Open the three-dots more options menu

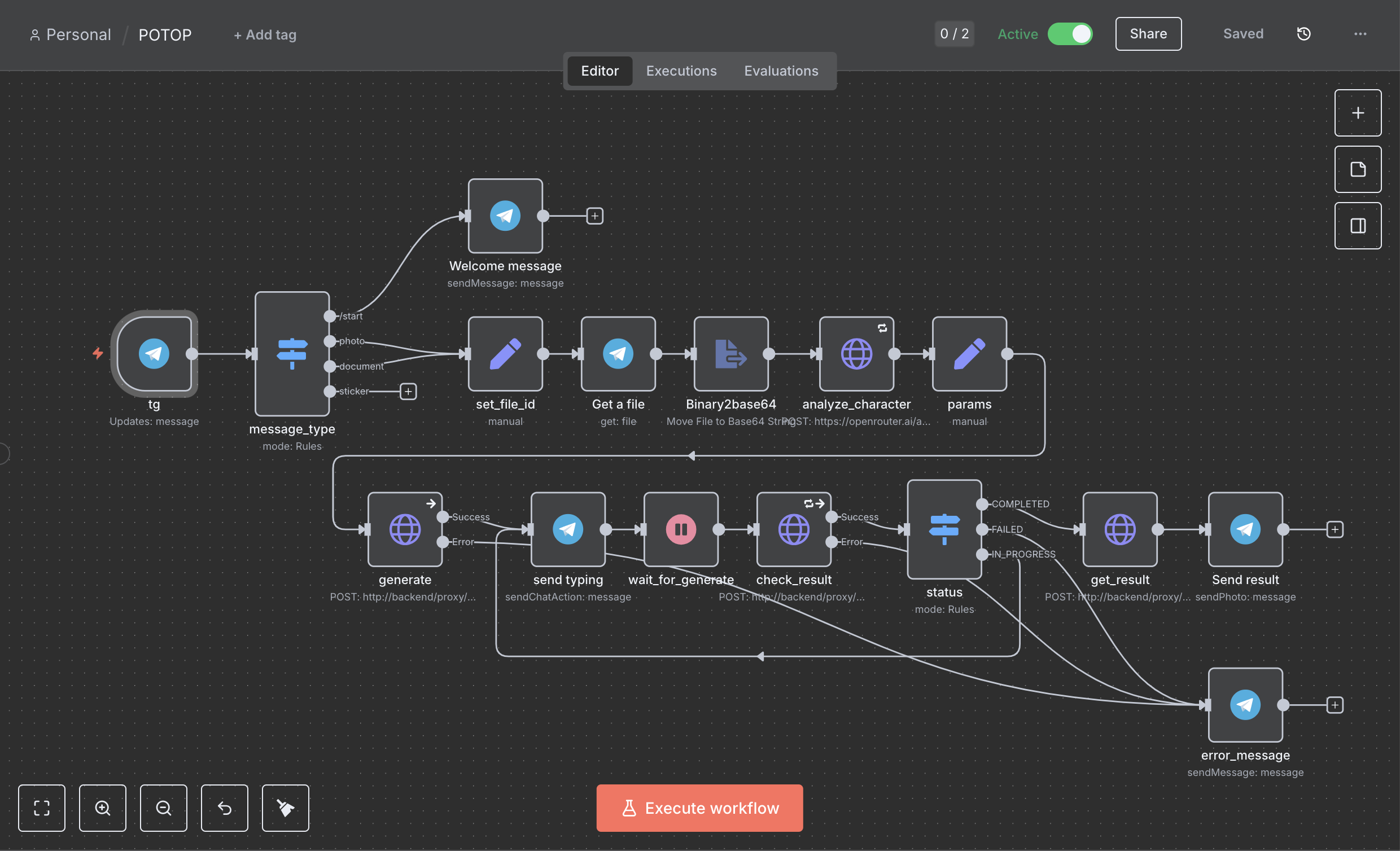click(x=1360, y=34)
